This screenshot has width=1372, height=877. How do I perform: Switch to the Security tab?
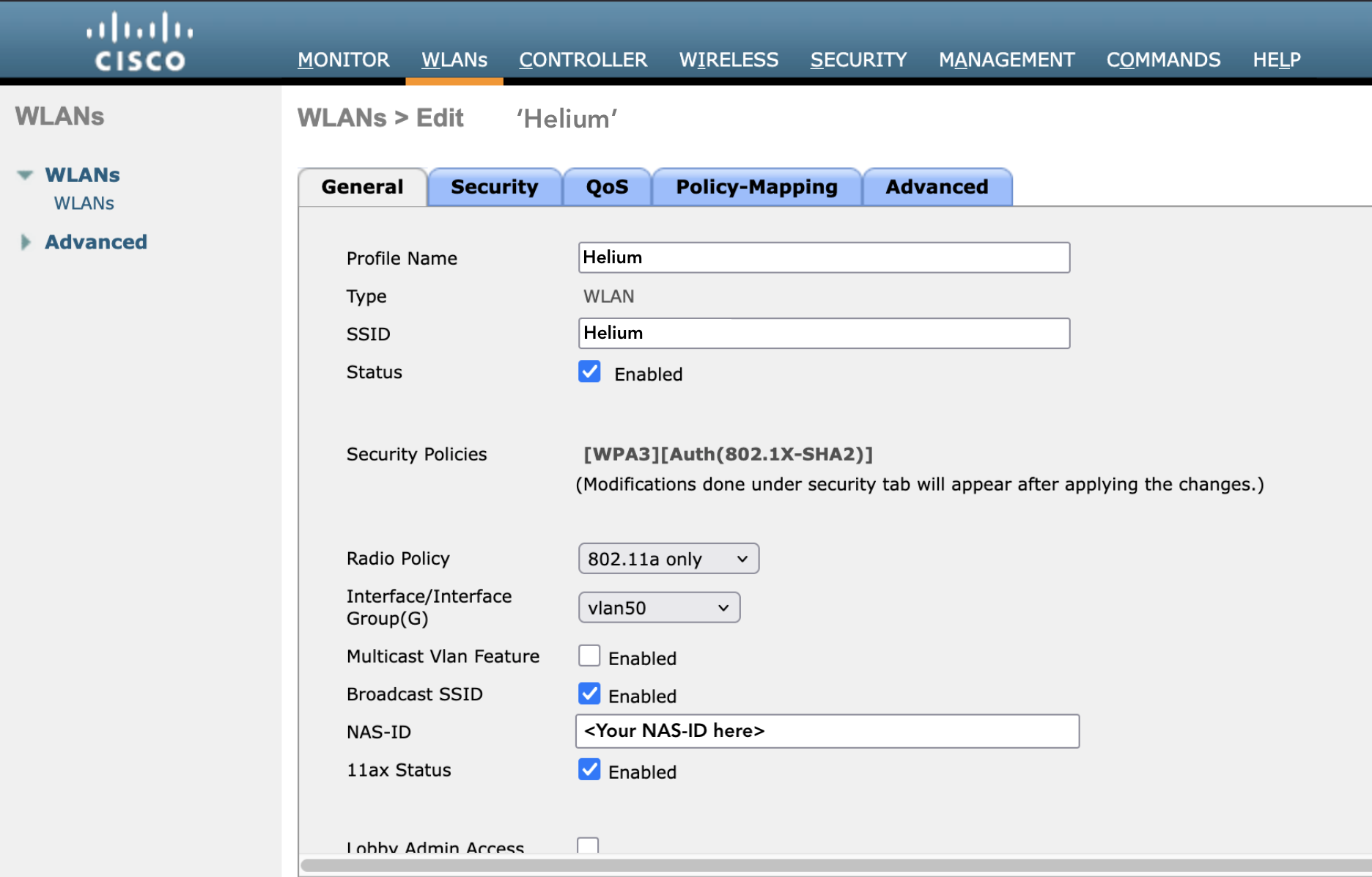tap(494, 187)
